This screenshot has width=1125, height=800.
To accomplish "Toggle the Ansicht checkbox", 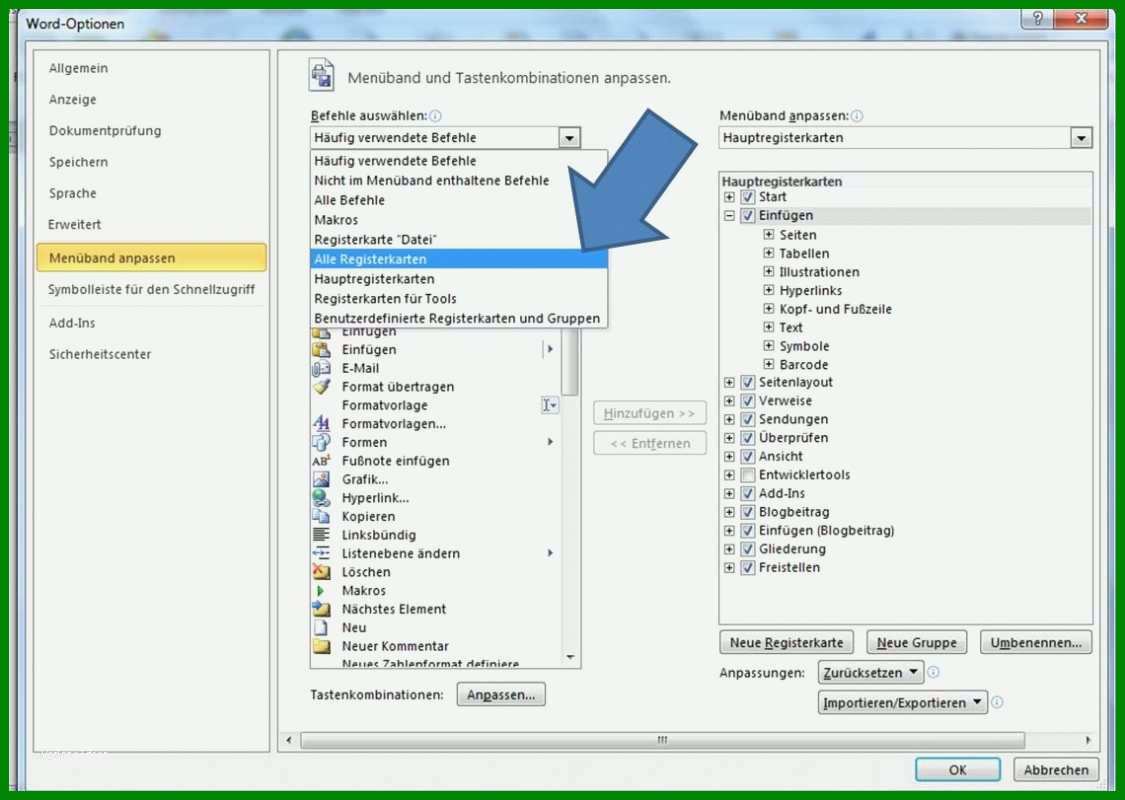I will [748, 456].
